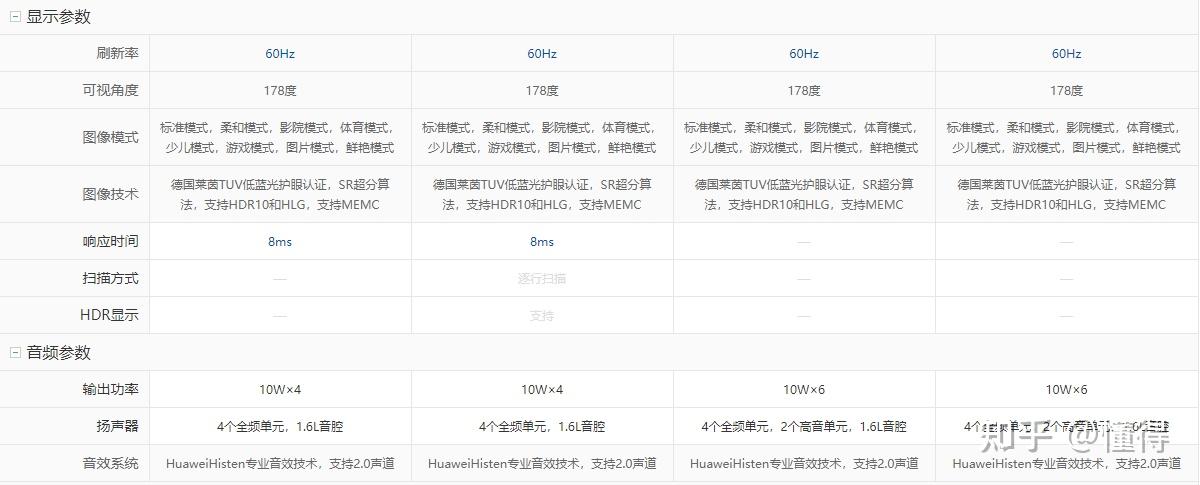Screen dimensions: 1200x485
Task: Click the 德国莱茵TUV低蓝光护眼认证 cell in first column
Action: point(280,194)
